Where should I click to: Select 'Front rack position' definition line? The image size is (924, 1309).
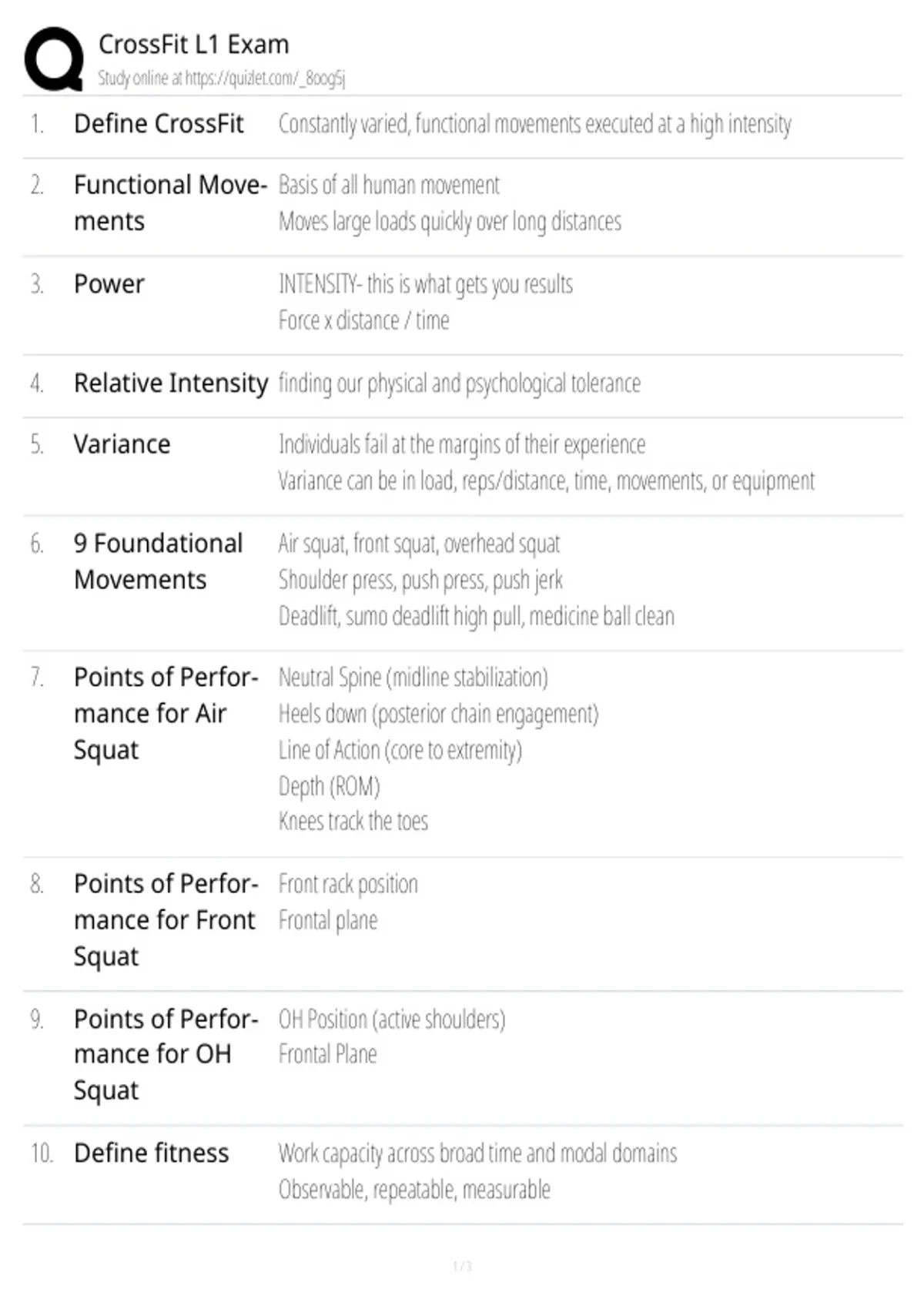pyautogui.click(x=348, y=884)
